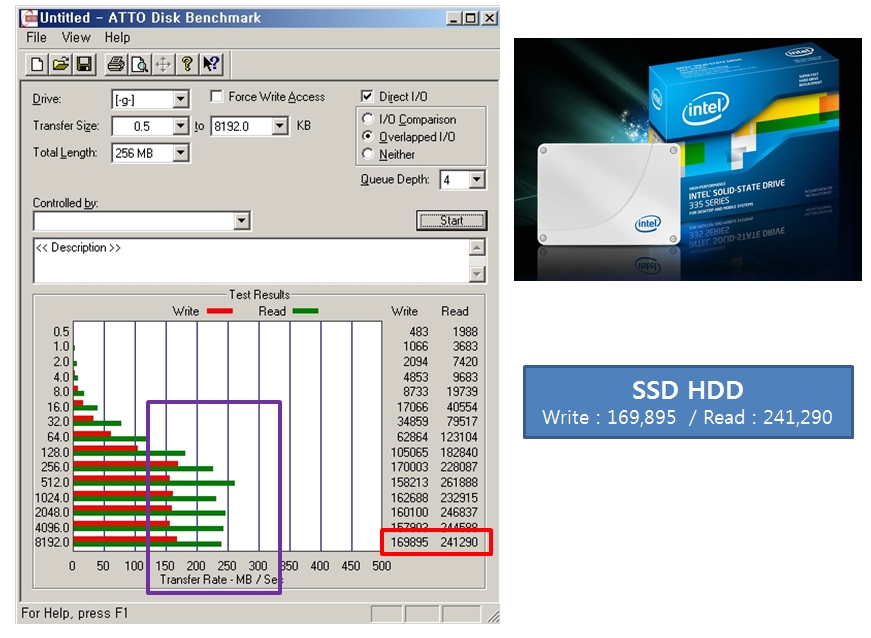Open the Transfer Size maximum dropdown showing 8192.0
The height and width of the screenshot is (638, 871).
pyautogui.click(x=279, y=126)
